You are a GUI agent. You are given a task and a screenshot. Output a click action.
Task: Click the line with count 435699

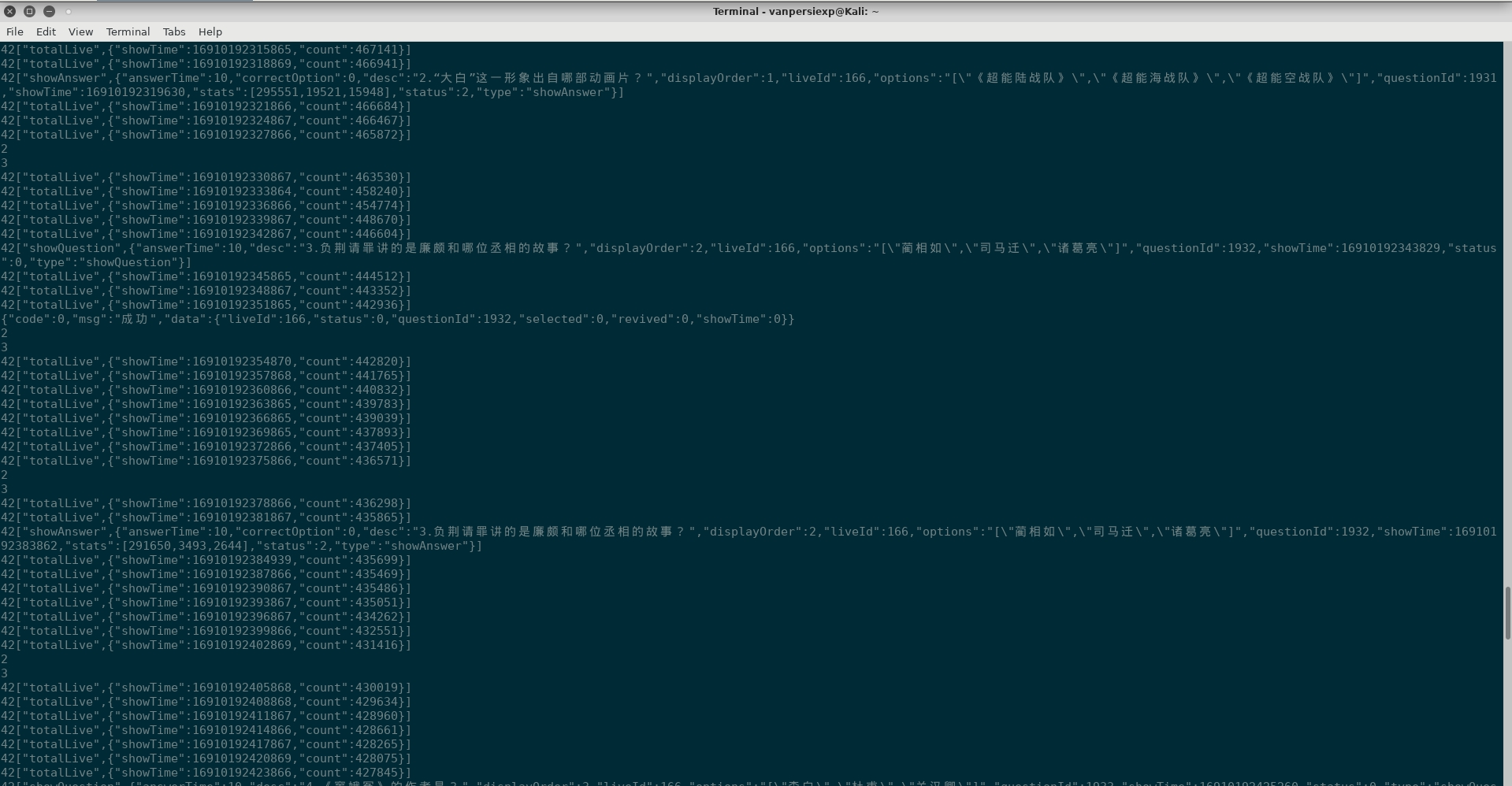[206, 560]
